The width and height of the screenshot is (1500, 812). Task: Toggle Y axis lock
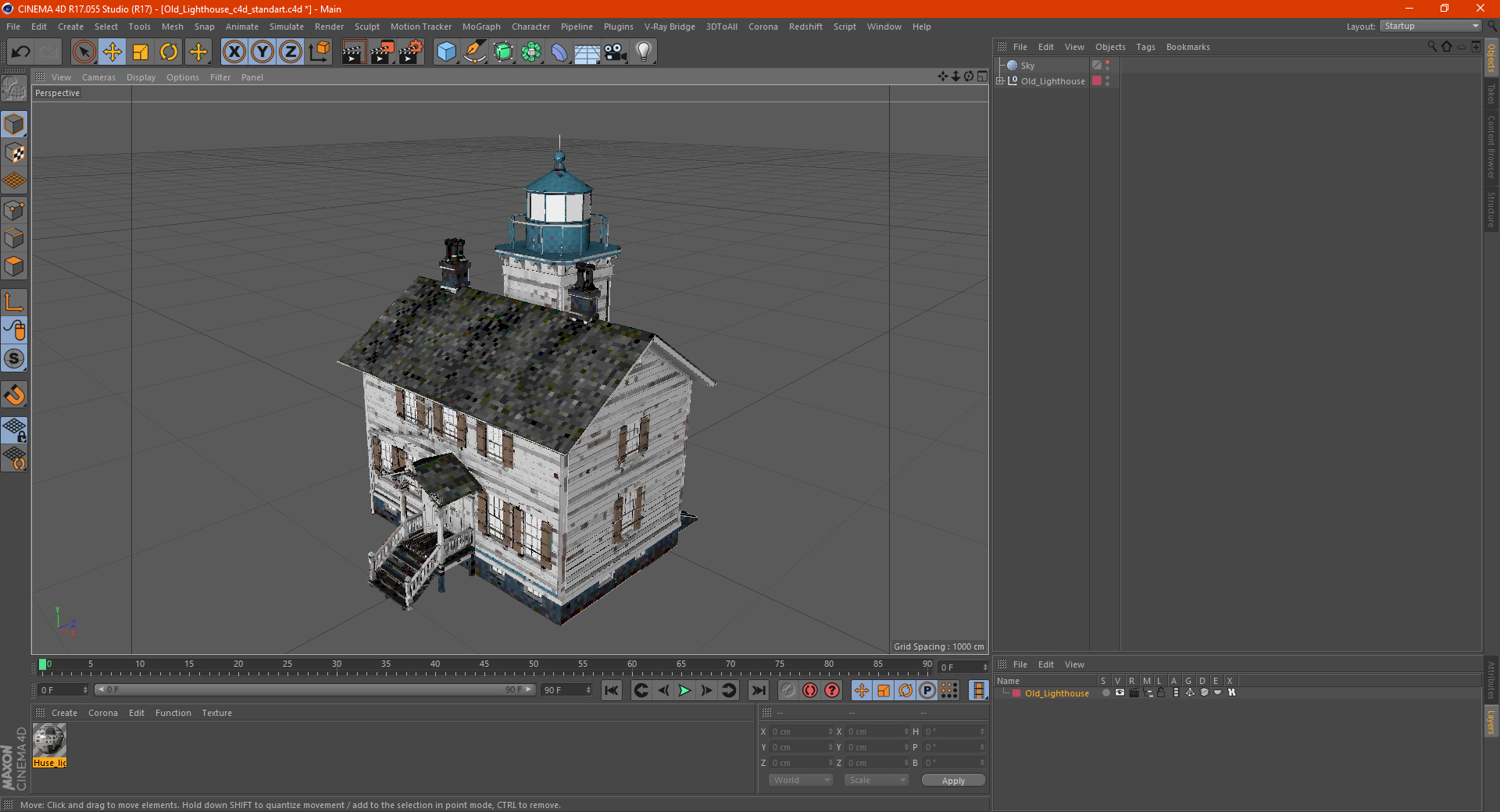tap(262, 52)
